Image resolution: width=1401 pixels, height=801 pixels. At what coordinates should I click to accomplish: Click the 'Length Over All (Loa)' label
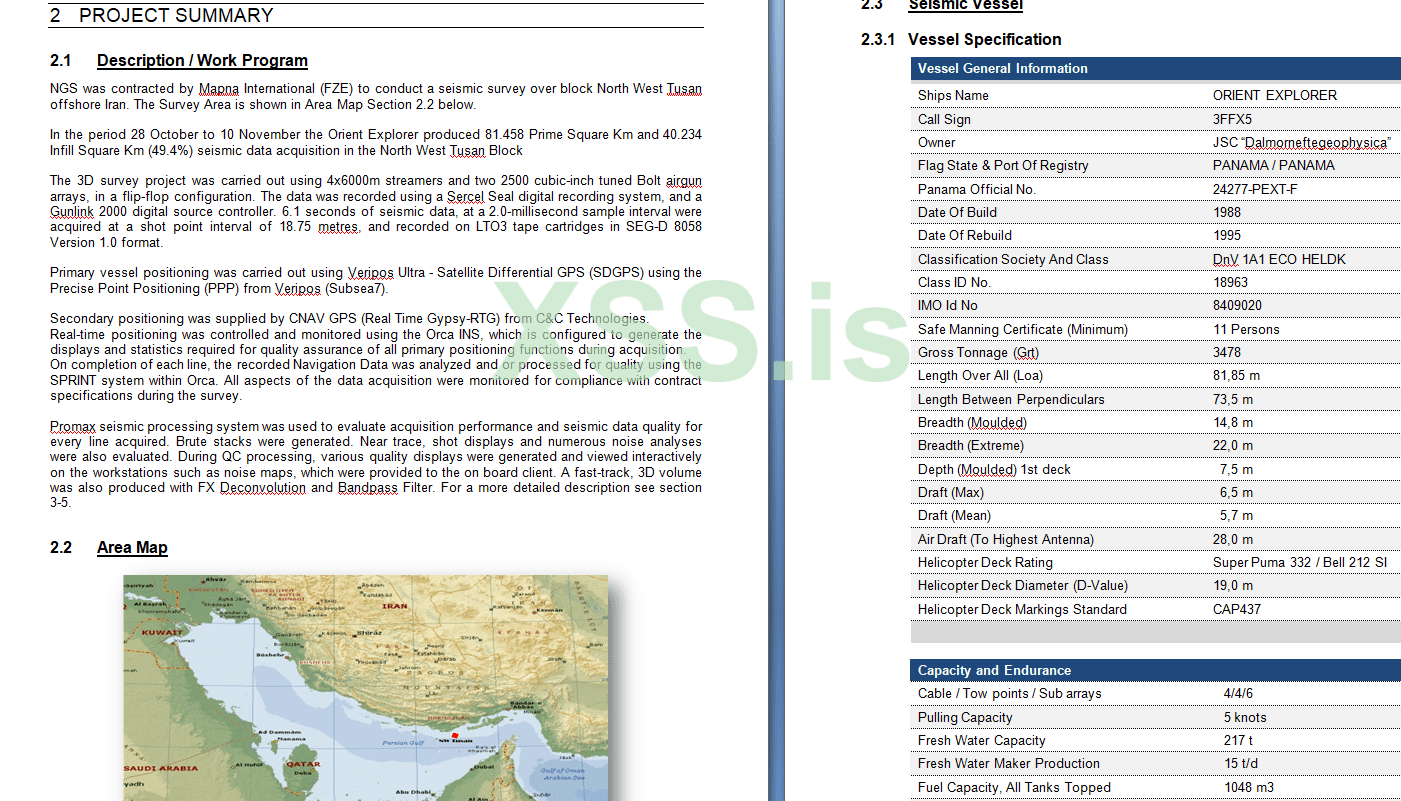point(980,375)
